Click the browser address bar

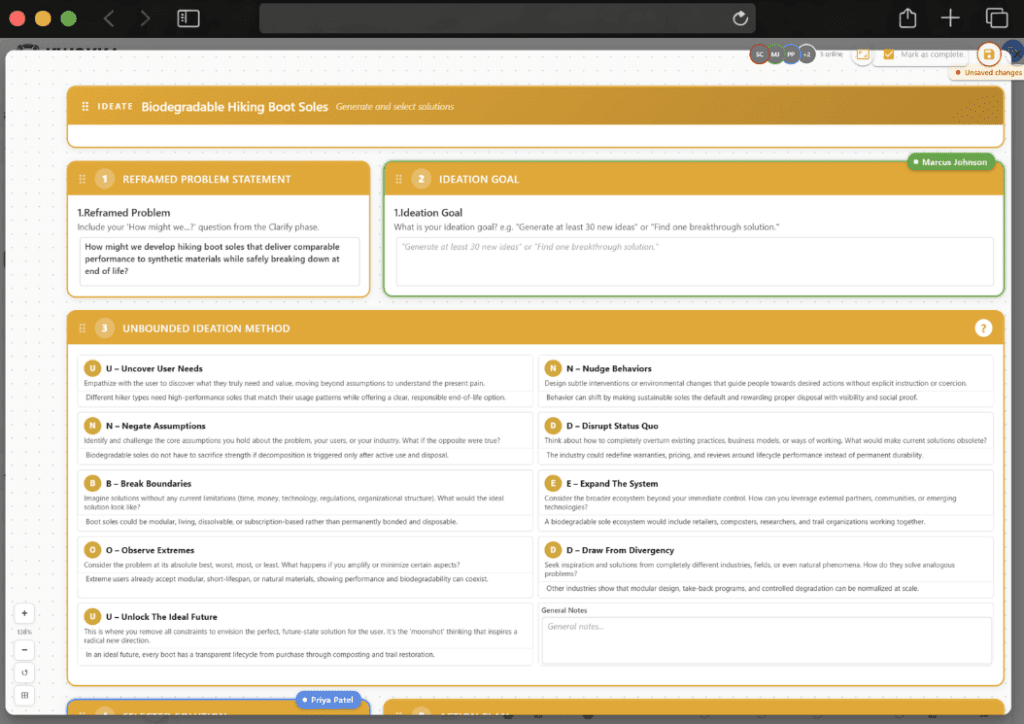click(507, 18)
